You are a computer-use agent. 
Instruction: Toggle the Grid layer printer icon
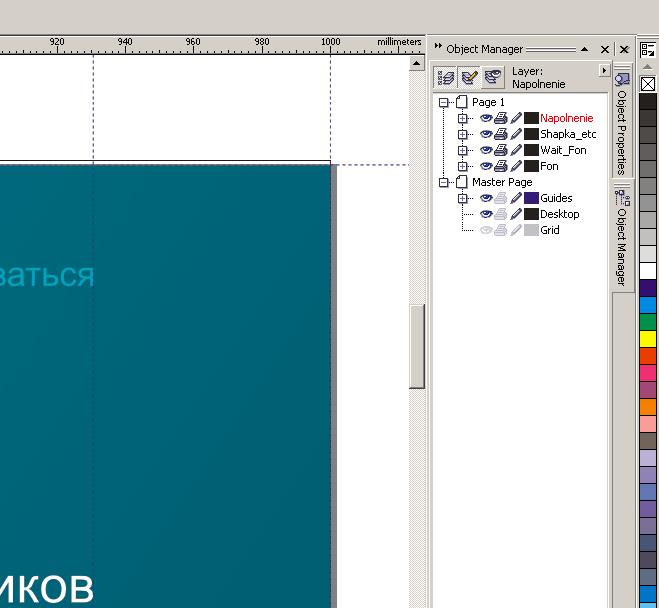[501, 230]
